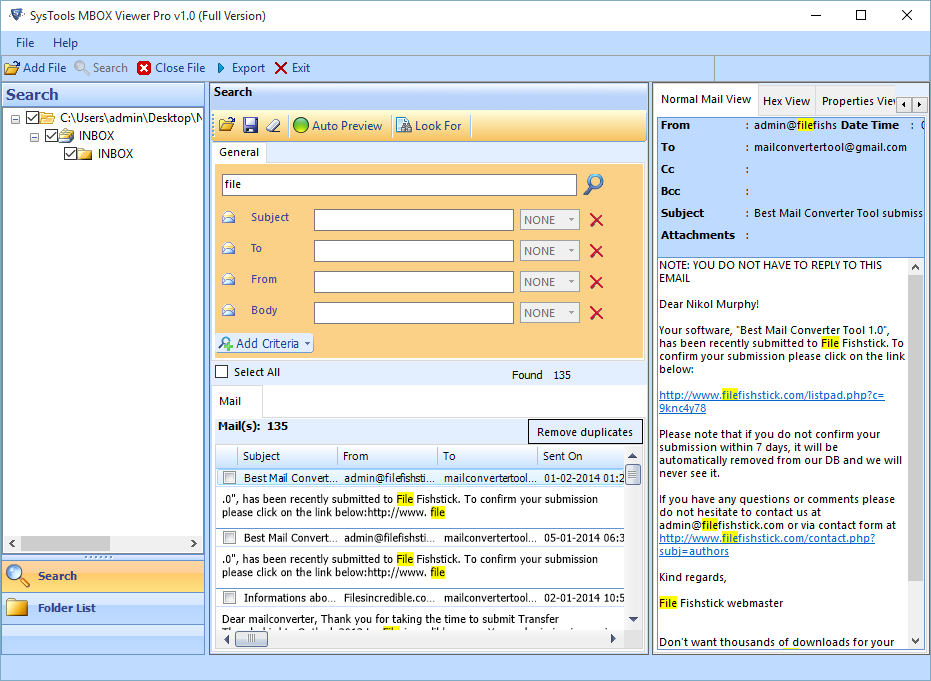This screenshot has width=931, height=681.
Task: Click the Subject criteria text field
Action: pyautogui.click(x=413, y=220)
